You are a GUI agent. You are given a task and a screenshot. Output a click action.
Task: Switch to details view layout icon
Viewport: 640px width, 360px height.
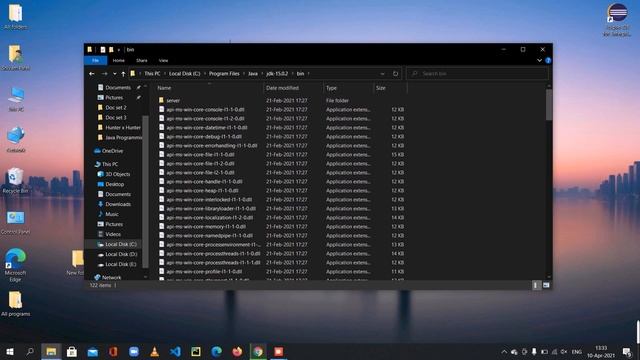[535, 285]
